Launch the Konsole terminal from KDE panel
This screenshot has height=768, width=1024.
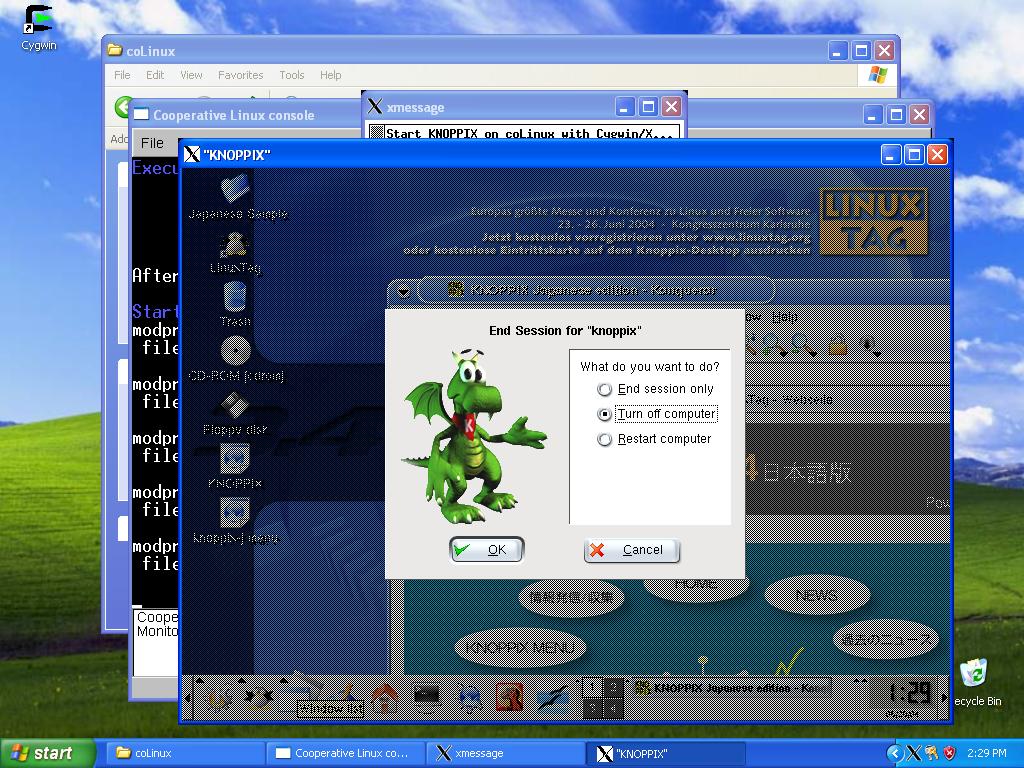click(426, 697)
